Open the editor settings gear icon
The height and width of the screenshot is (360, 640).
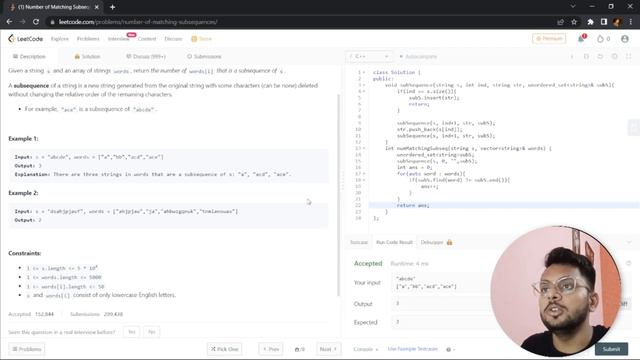click(x=614, y=56)
